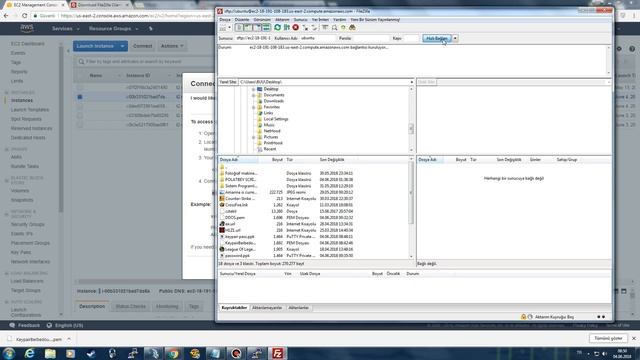Open the Yer İmleri menu
The width and height of the screenshot is (640, 360).
coord(320,20)
